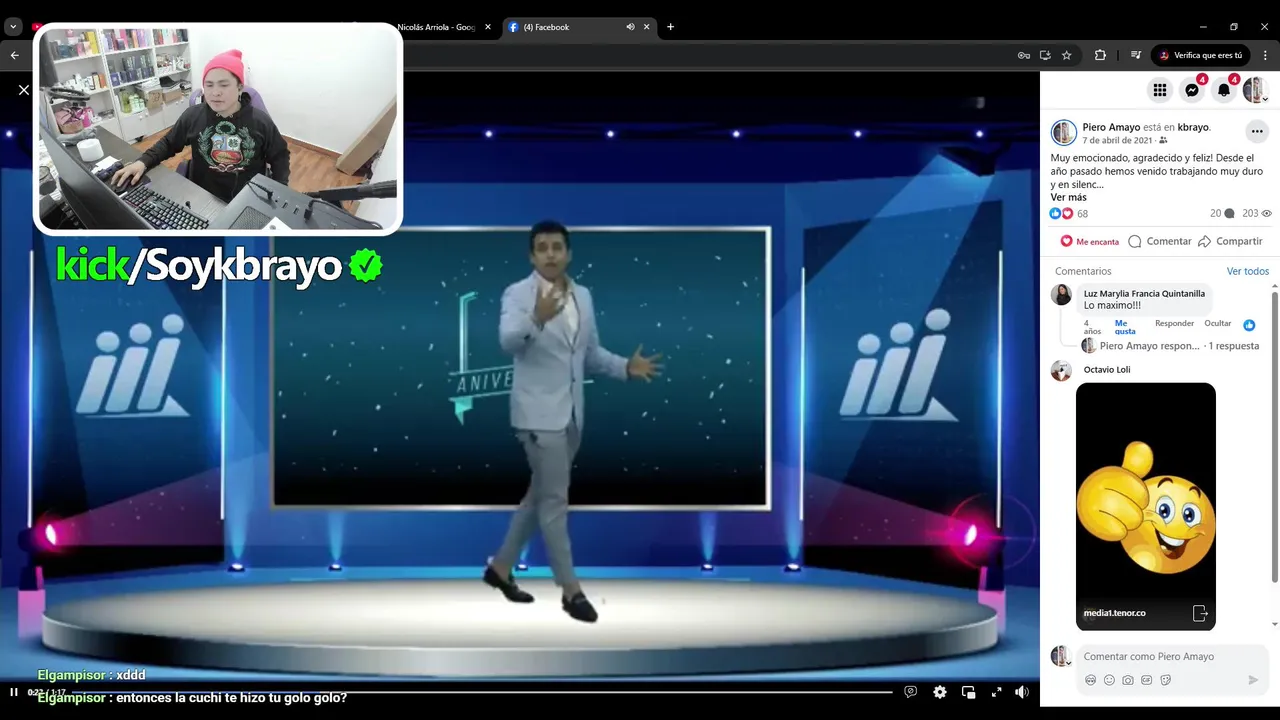Image resolution: width=1280 pixels, height=720 pixels.
Task: Toggle video captions bubble icon
Action: pos(911,692)
